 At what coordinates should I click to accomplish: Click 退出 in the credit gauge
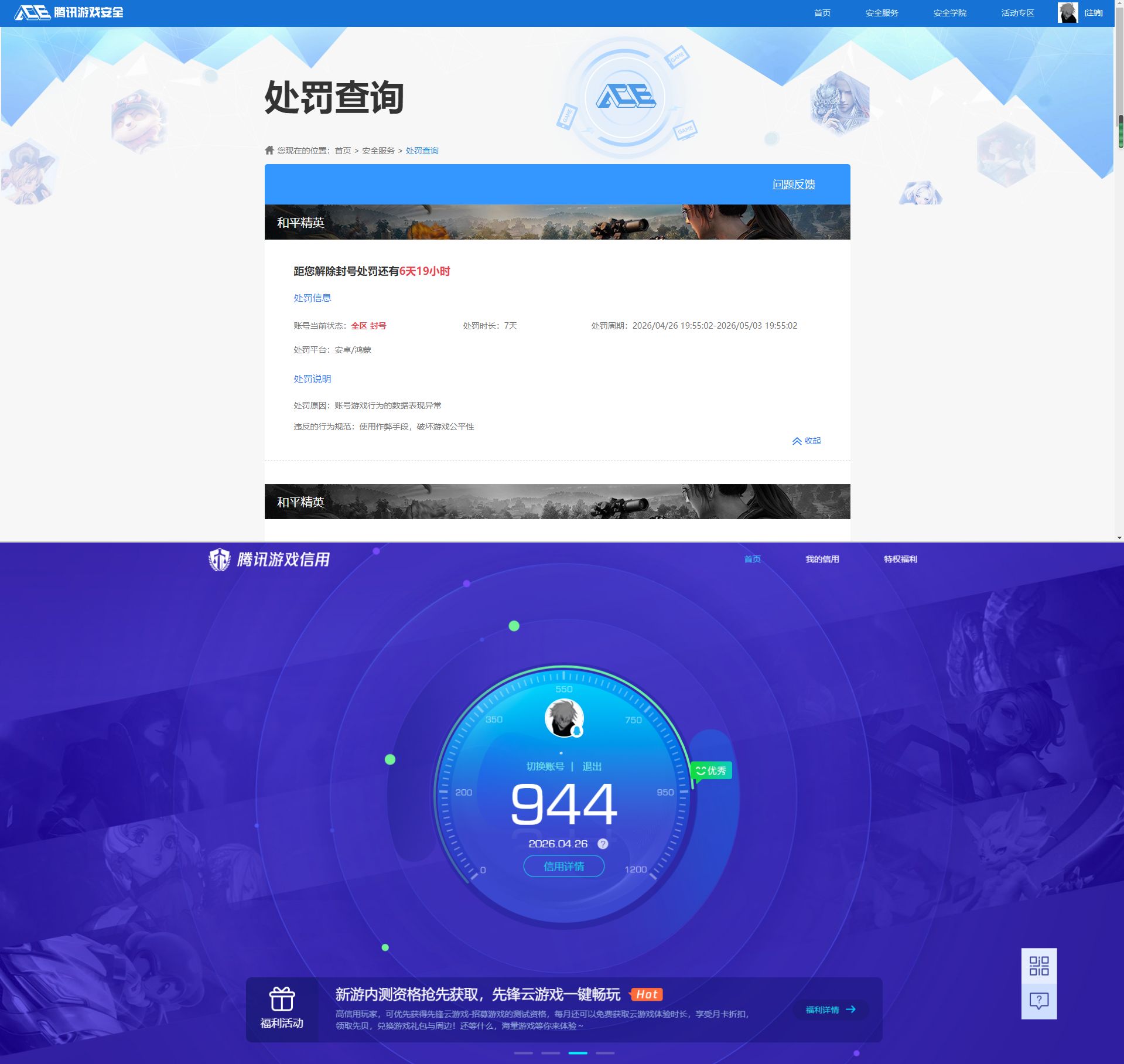(x=592, y=766)
